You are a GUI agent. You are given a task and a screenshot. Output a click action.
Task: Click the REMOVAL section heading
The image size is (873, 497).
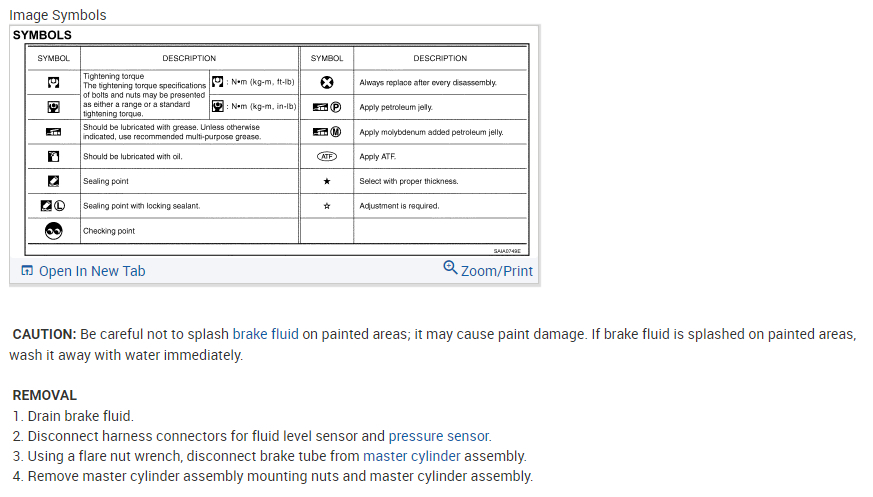pyautogui.click(x=44, y=395)
